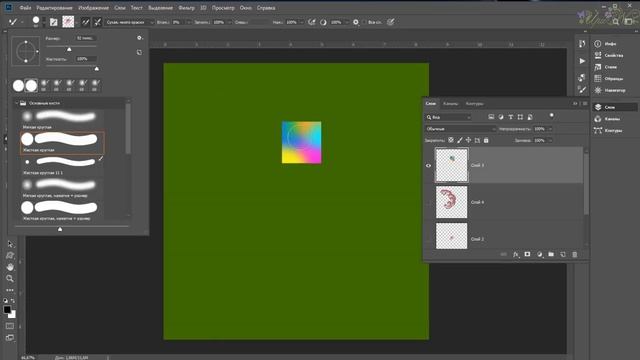The image size is (640, 360).
Task: Click the brush hardness input field
Action: (86, 59)
